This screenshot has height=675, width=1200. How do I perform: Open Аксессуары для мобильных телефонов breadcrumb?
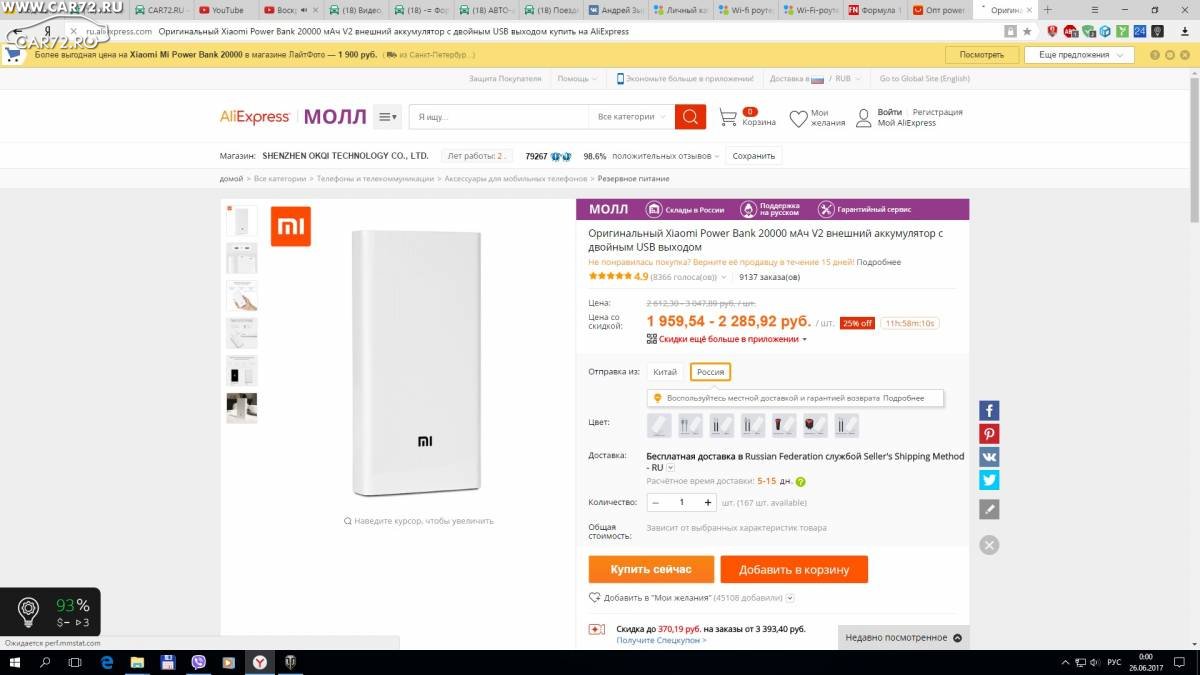[x=516, y=178]
